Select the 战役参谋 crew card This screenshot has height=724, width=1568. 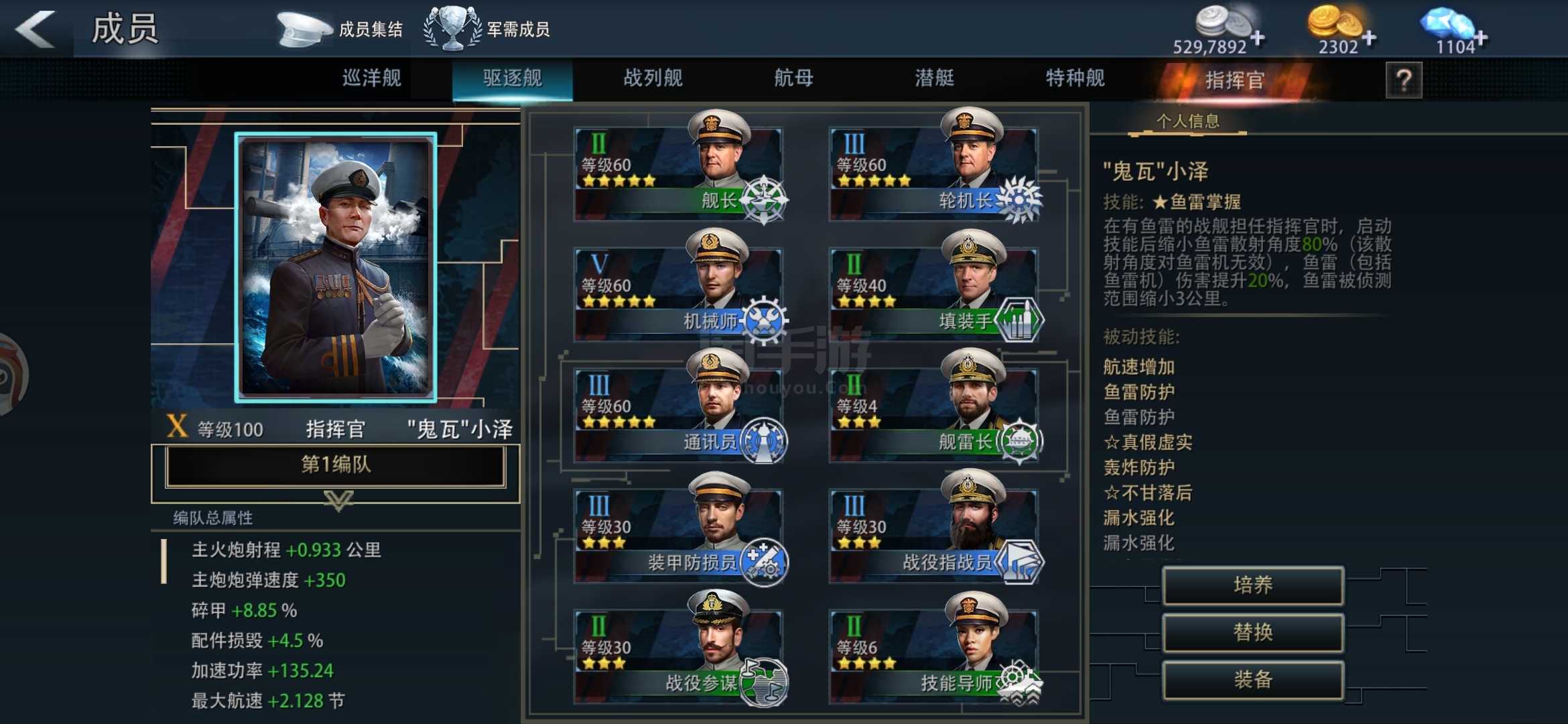click(678, 656)
